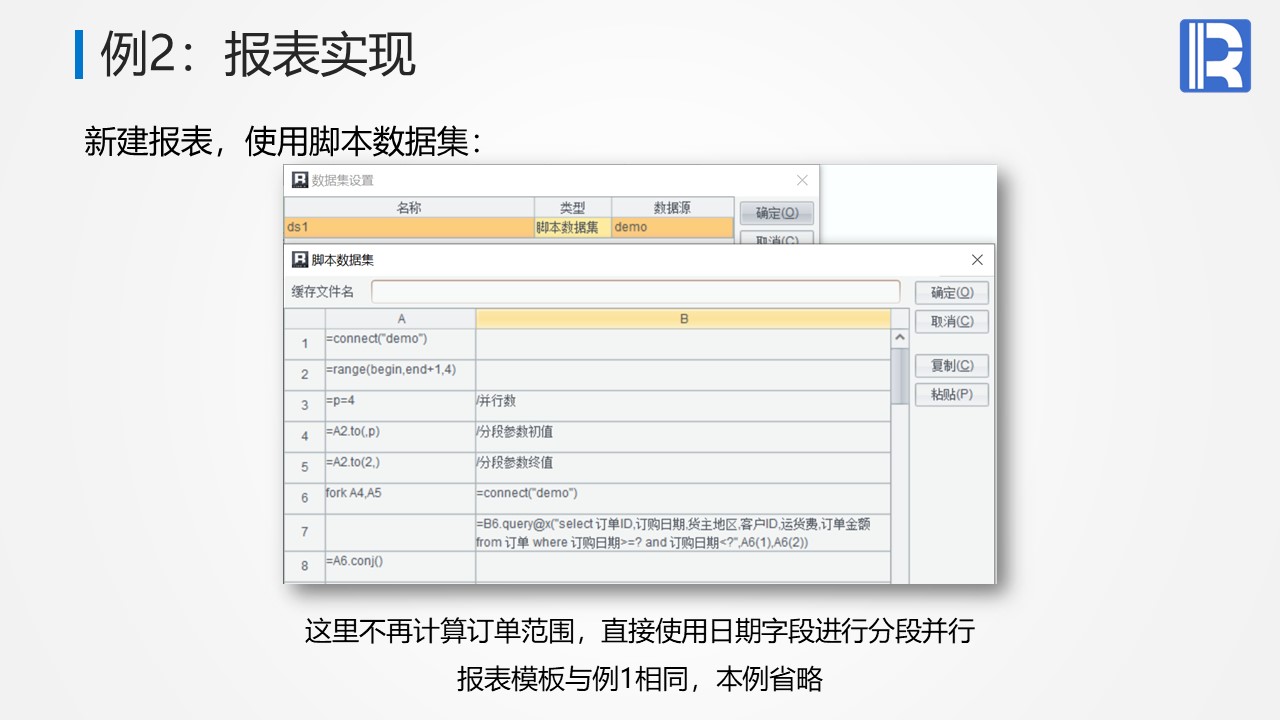This screenshot has width=1280, height=720.
Task: Close the 数据集设置 dialog
Action: pyautogui.click(x=802, y=180)
